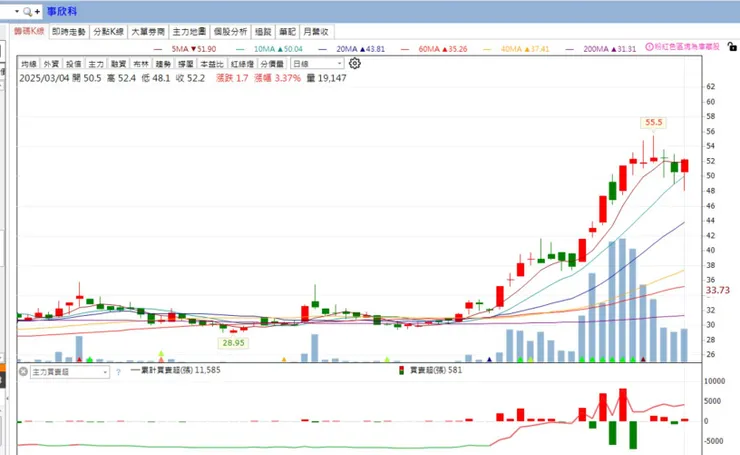Switch to the 即時走勢 tab
This screenshot has width=740, height=455.
click(x=69, y=32)
